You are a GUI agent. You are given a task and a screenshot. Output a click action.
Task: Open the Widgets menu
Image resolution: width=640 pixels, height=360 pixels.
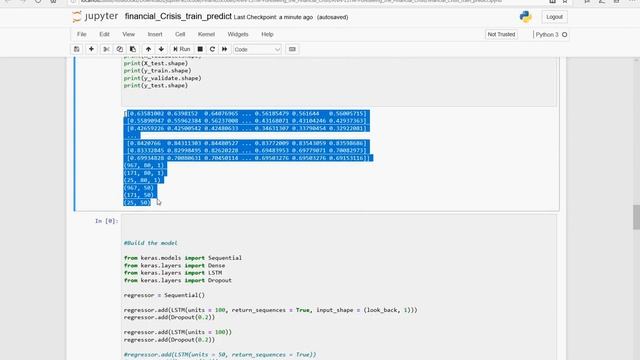pos(238,34)
